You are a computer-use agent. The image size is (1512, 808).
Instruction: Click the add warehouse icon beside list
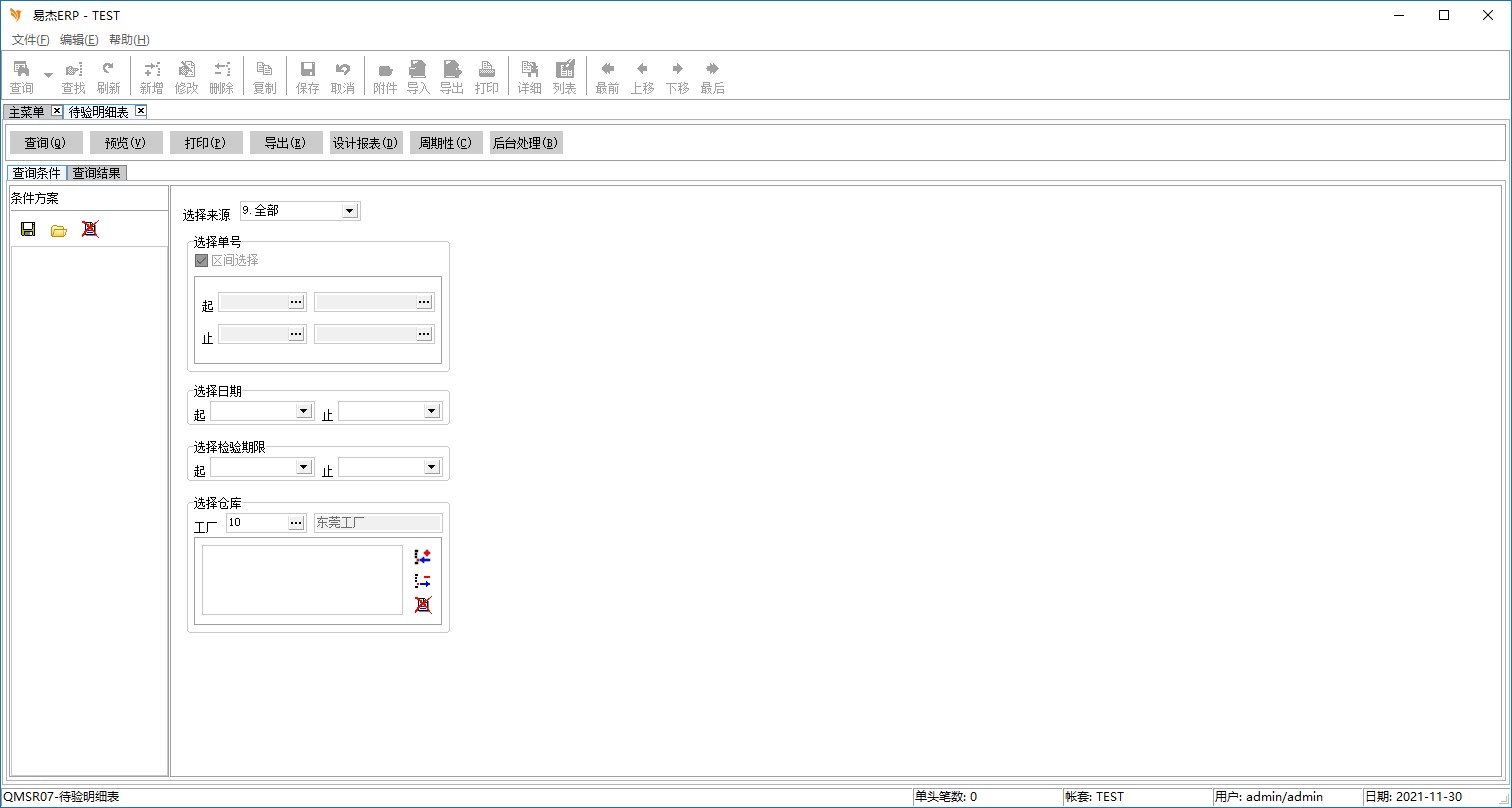[x=423, y=556]
